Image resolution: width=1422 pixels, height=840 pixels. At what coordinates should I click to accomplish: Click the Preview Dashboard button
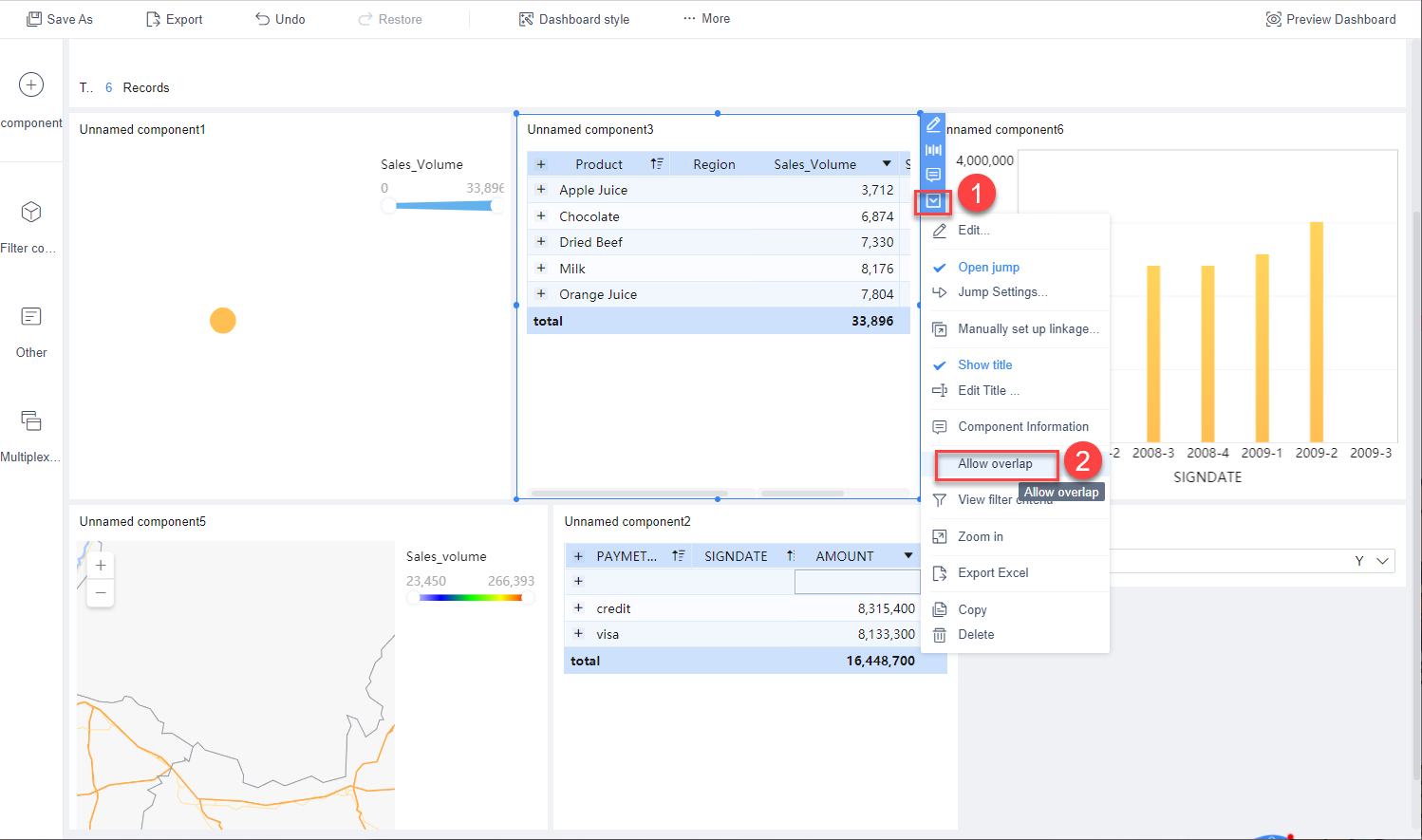(1331, 18)
